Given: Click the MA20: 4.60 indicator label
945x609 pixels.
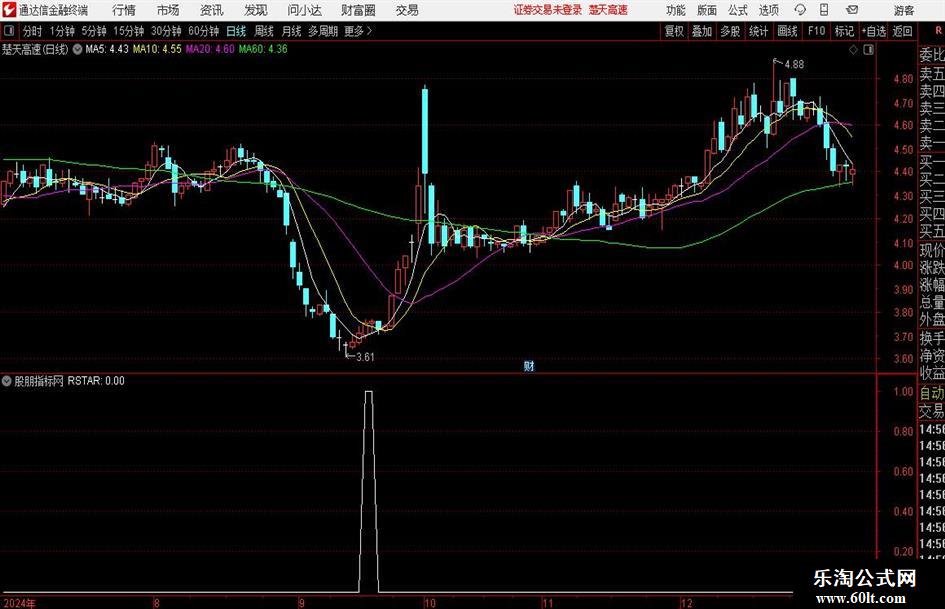Looking at the screenshot, I should [x=210, y=49].
